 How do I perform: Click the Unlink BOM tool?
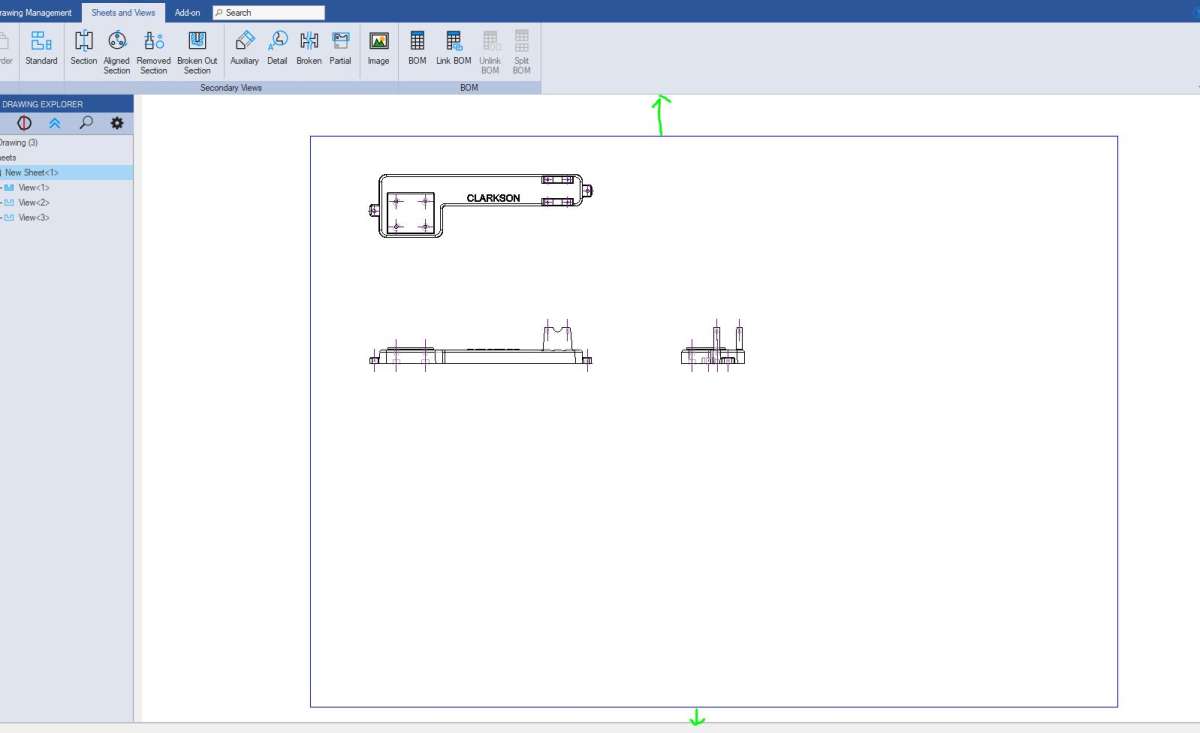490,52
